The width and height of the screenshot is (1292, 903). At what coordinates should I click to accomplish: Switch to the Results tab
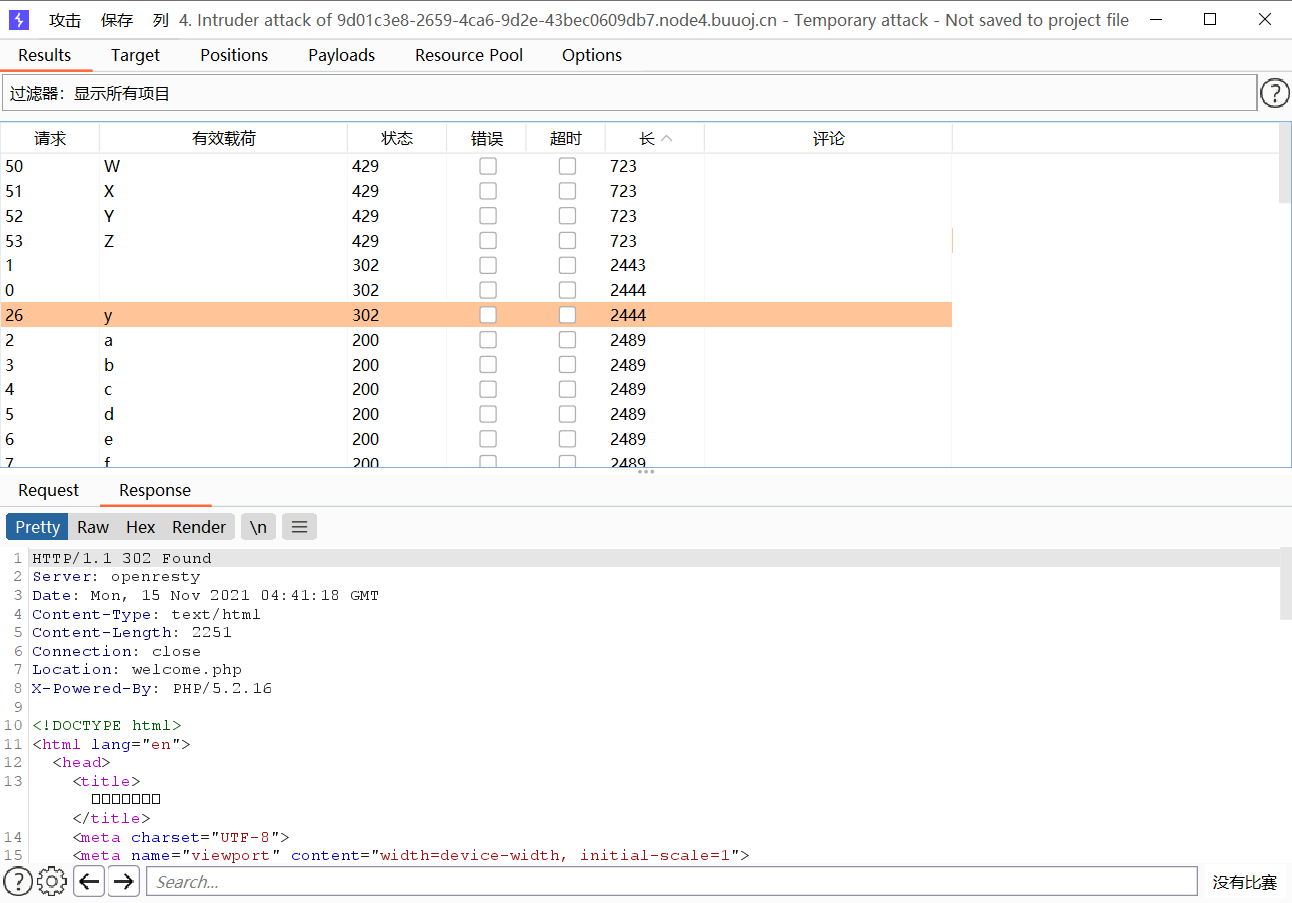click(x=45, y=55)
